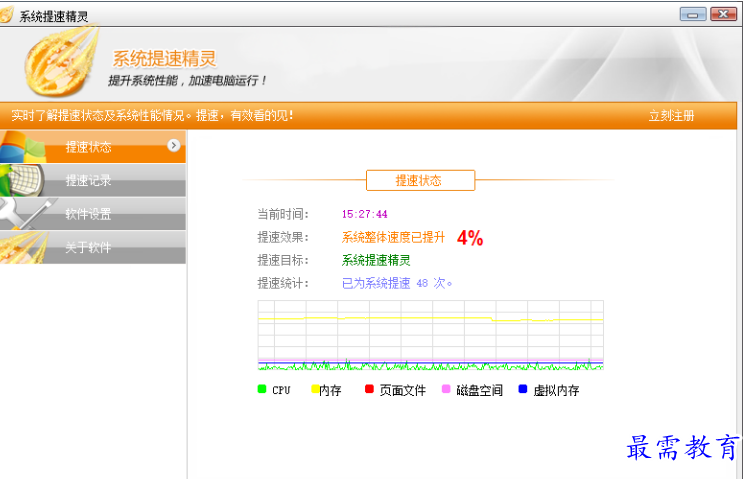Click the text 已为系统提速 48 次
748x479 pixels.
pos(397,283)
